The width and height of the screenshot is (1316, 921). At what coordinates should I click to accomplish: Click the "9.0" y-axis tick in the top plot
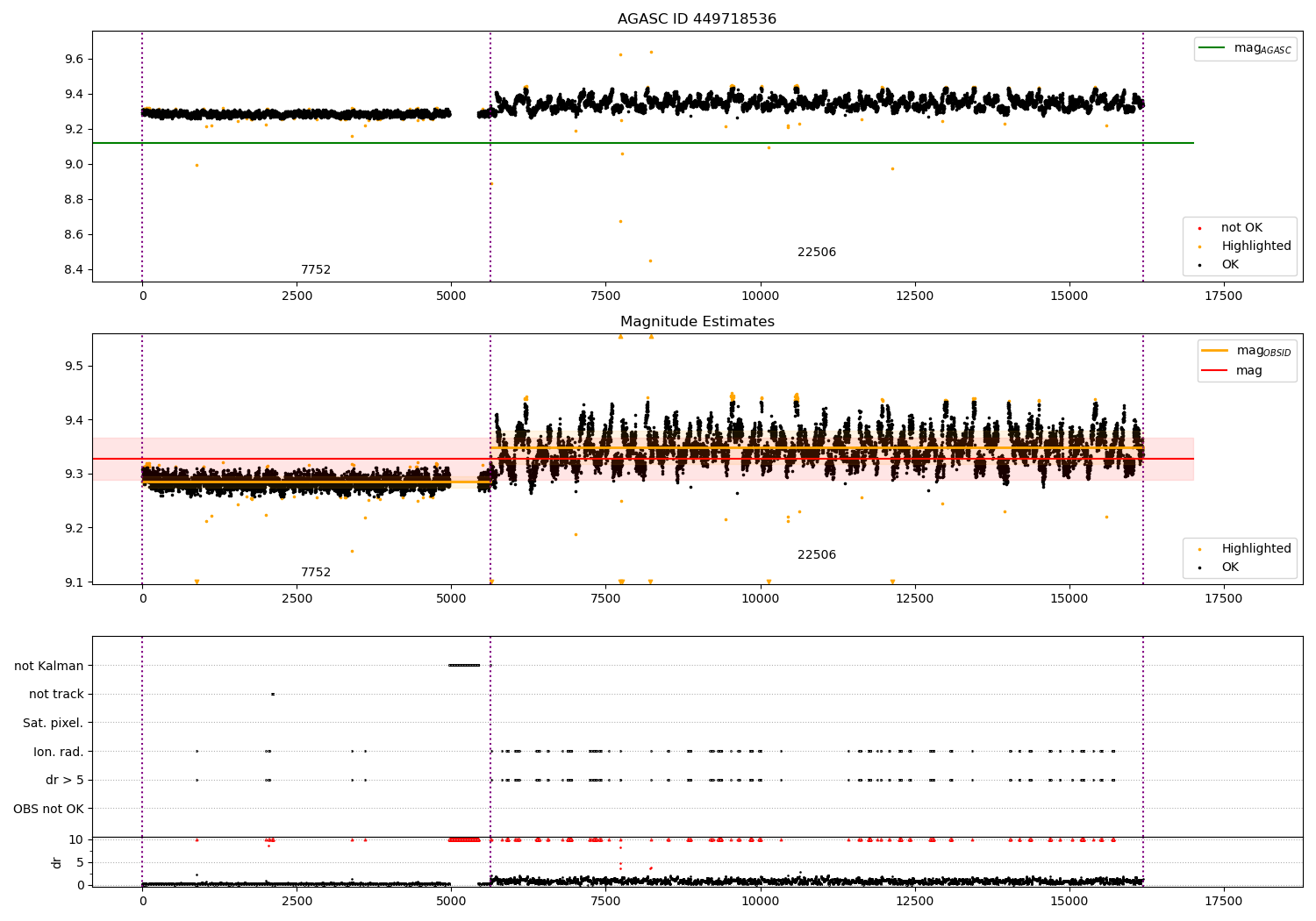click(74, 165)
